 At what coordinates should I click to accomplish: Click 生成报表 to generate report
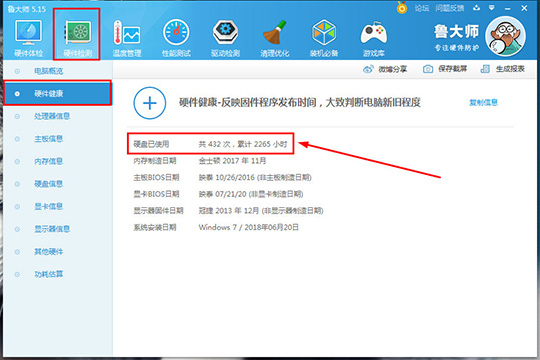coord(502,69)
